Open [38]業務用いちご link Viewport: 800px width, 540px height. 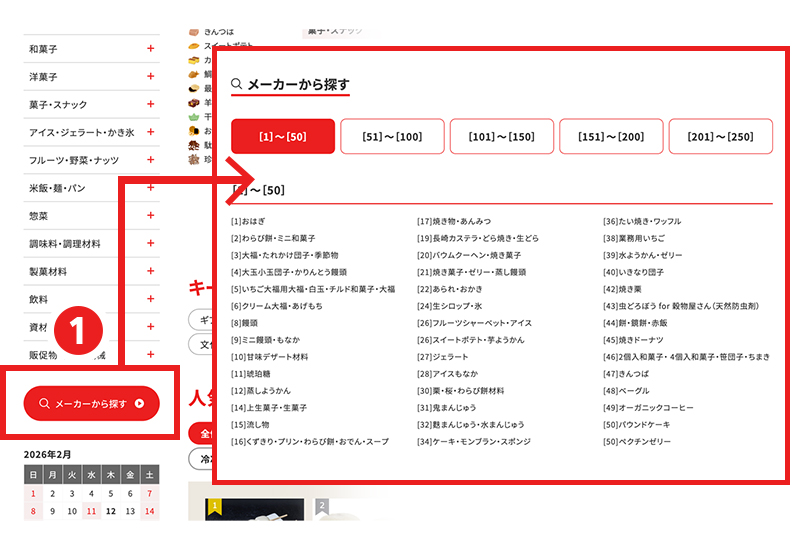(x=634, y=238)
